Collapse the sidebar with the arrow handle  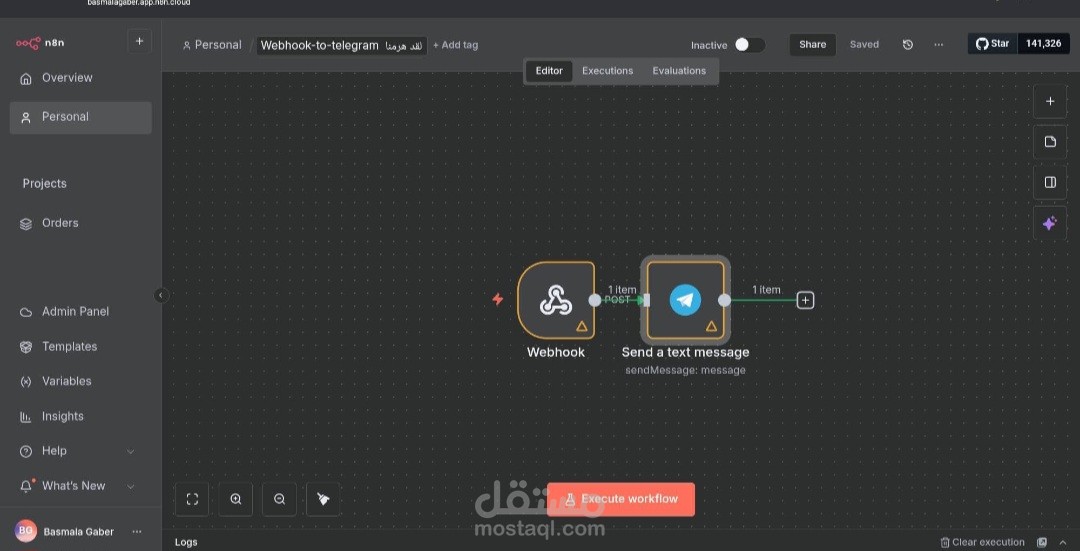point(160,295)
